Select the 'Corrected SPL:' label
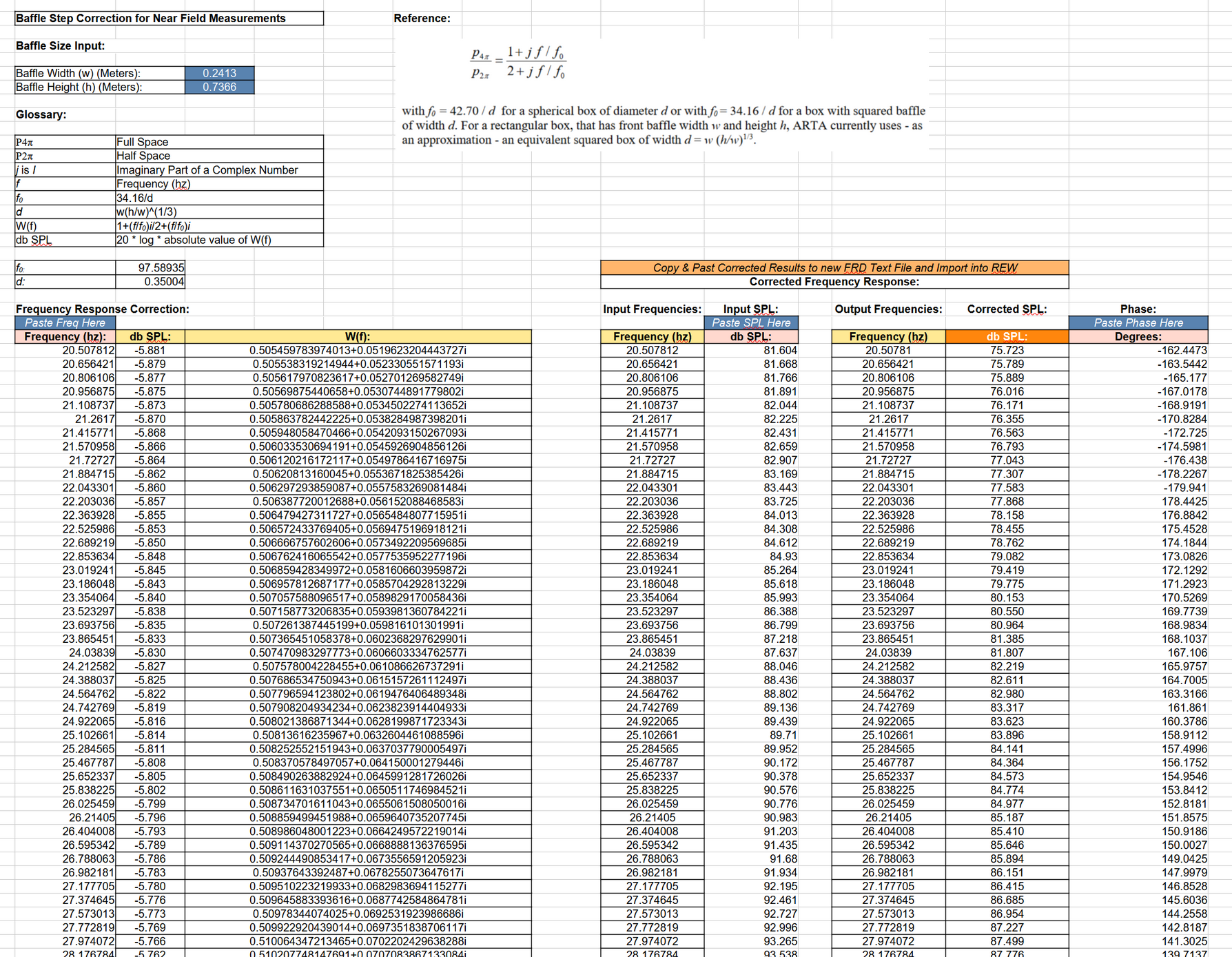This screenshot has width=1232, height=957. (1007, 309)
